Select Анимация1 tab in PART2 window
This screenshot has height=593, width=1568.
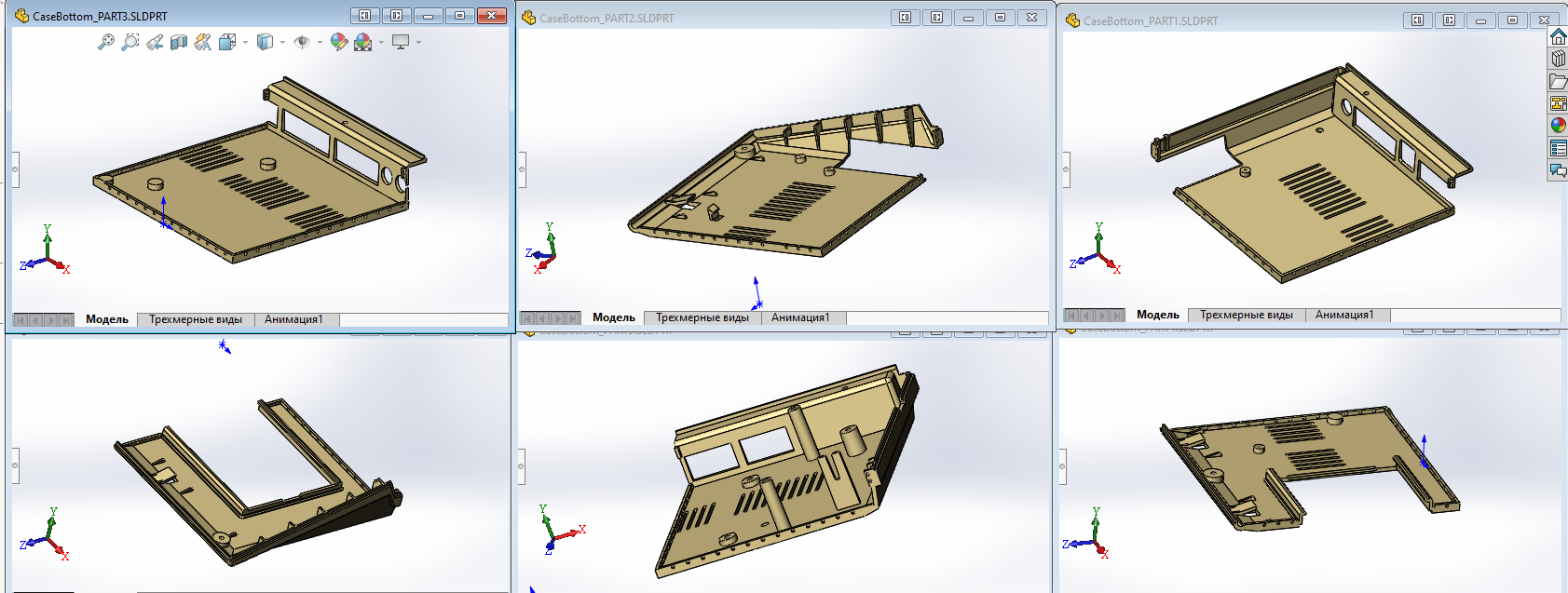800,317
